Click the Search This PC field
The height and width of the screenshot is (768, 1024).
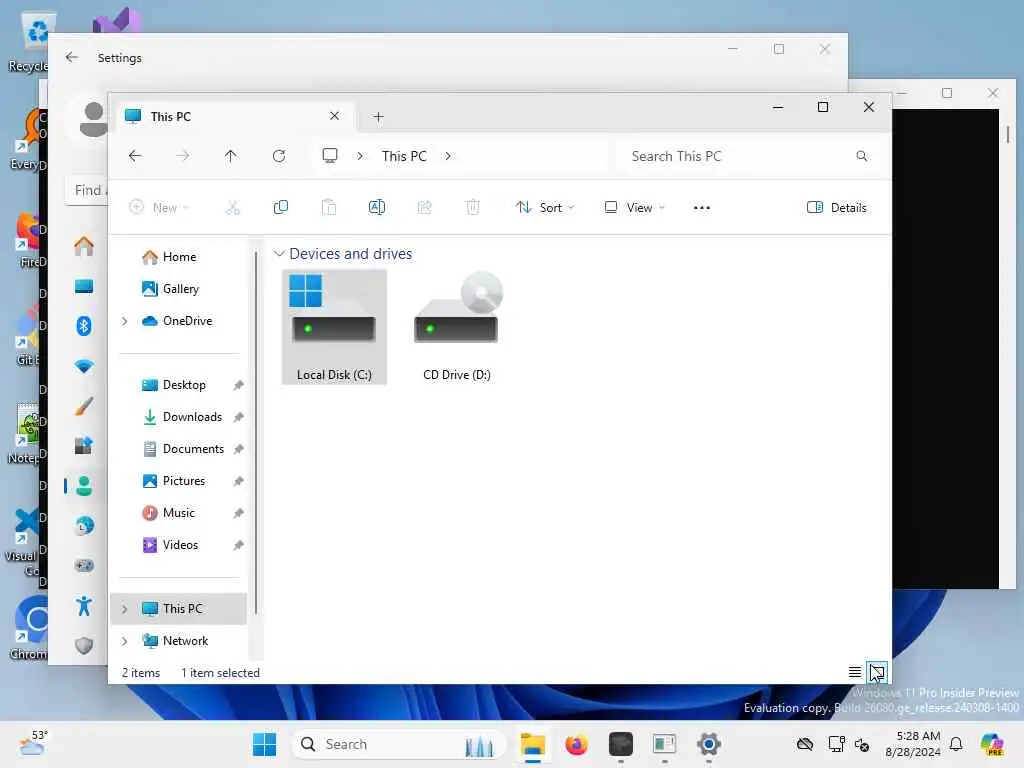click(749, 156)
